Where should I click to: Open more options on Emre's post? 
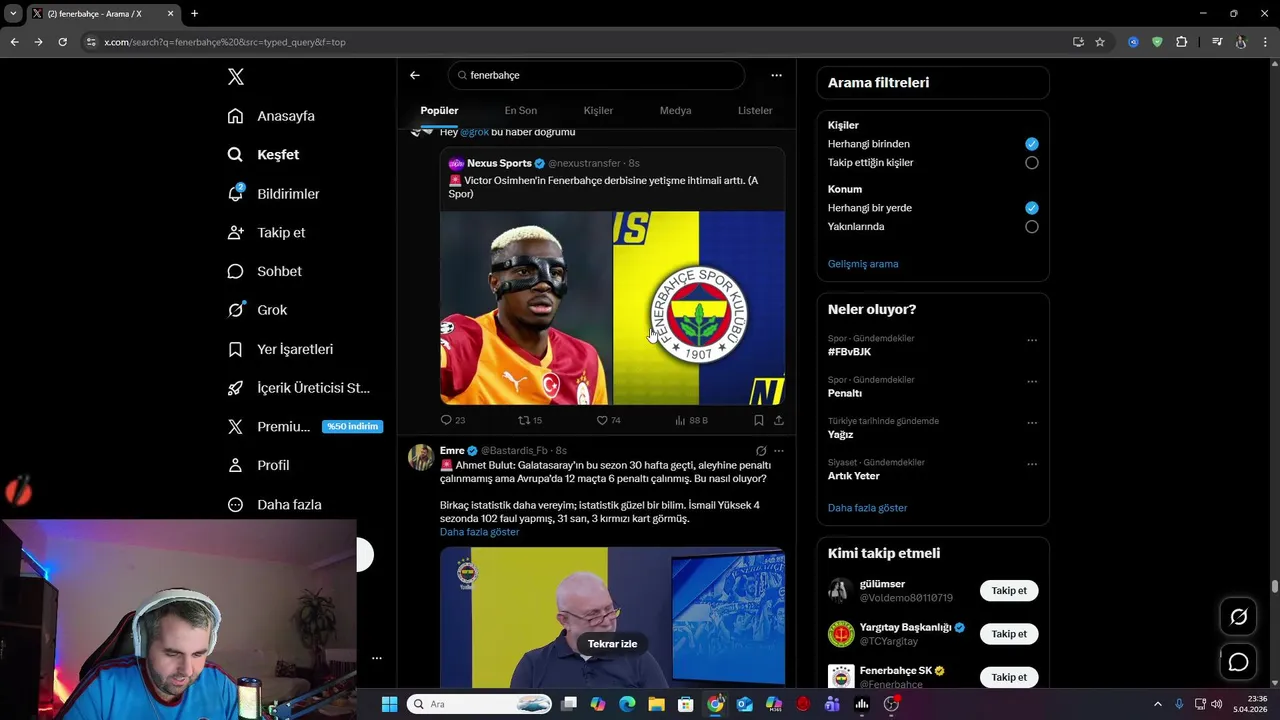coord(779,451)
